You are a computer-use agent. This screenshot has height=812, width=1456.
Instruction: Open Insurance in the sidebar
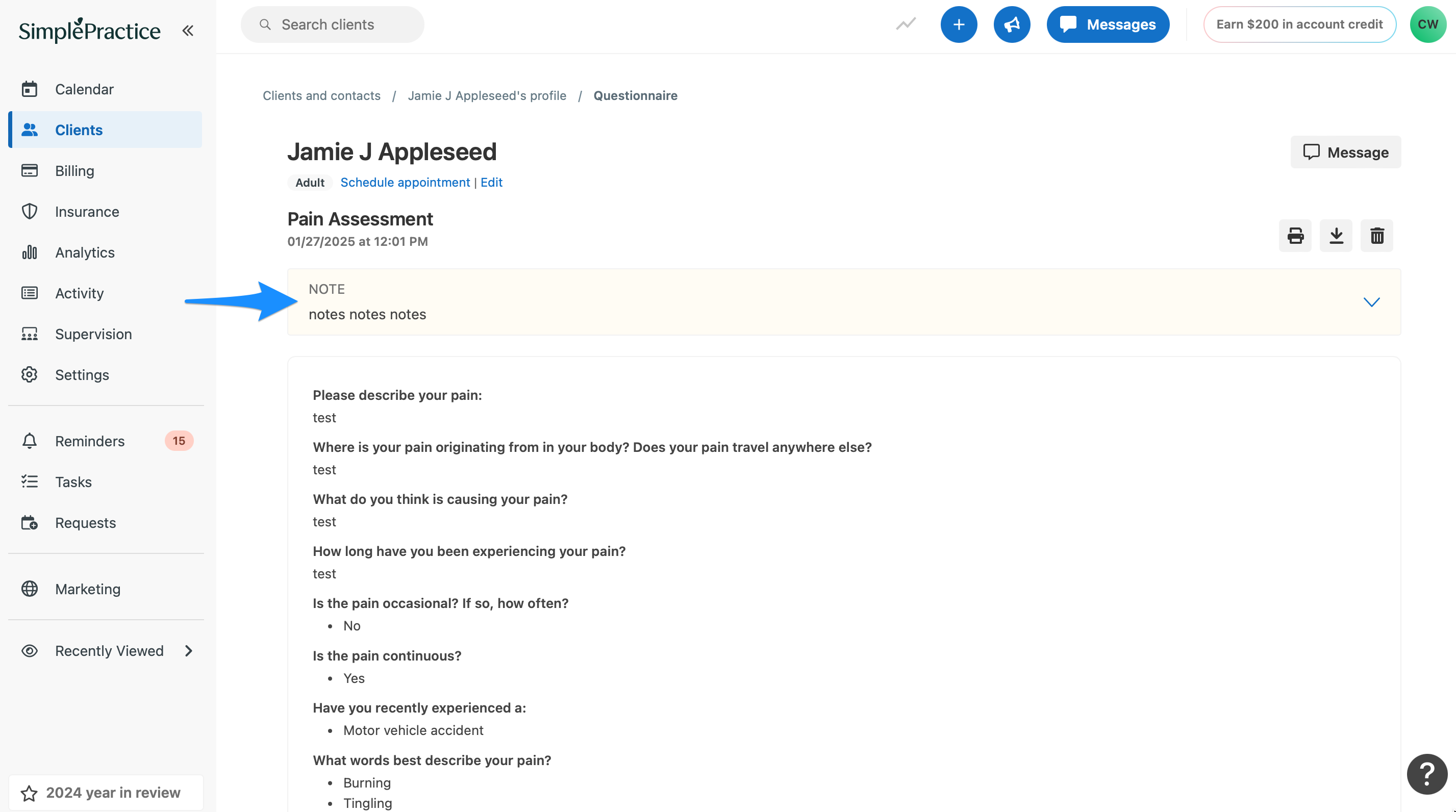pos(105,211)
